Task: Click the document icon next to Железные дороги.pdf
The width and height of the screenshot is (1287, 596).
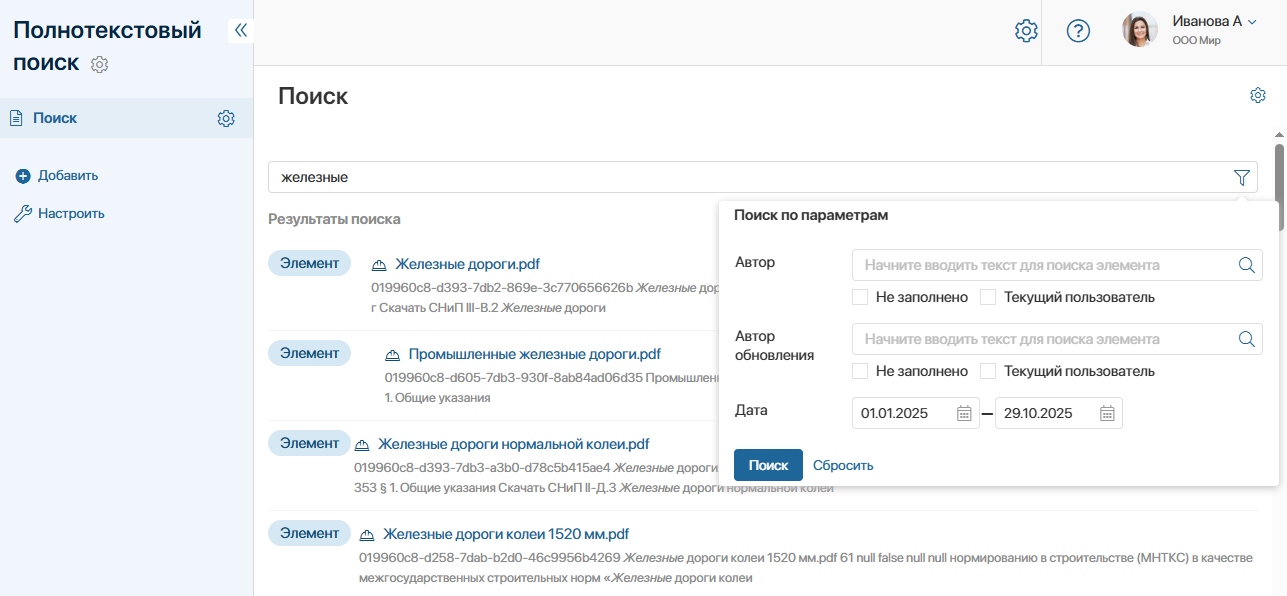Action: pos(378,263)
